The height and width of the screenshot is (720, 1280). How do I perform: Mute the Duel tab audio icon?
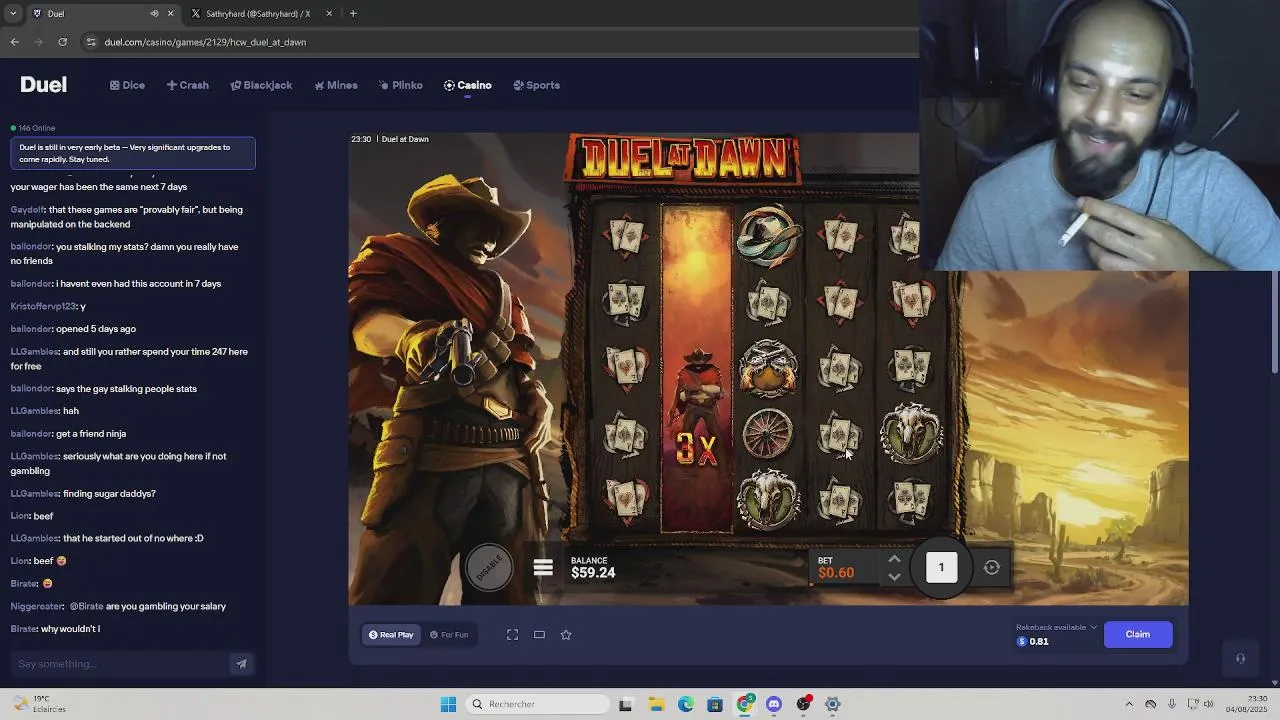pyautogui.click(x=154, y=14)
